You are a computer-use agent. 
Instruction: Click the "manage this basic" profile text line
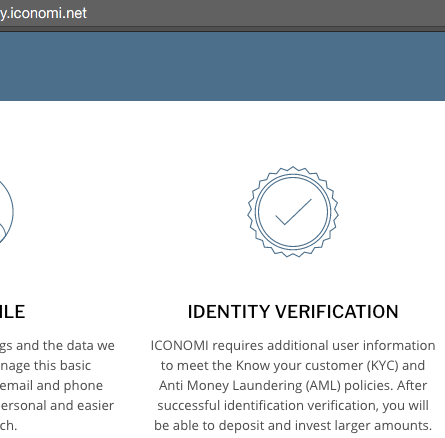click(45, 366)
